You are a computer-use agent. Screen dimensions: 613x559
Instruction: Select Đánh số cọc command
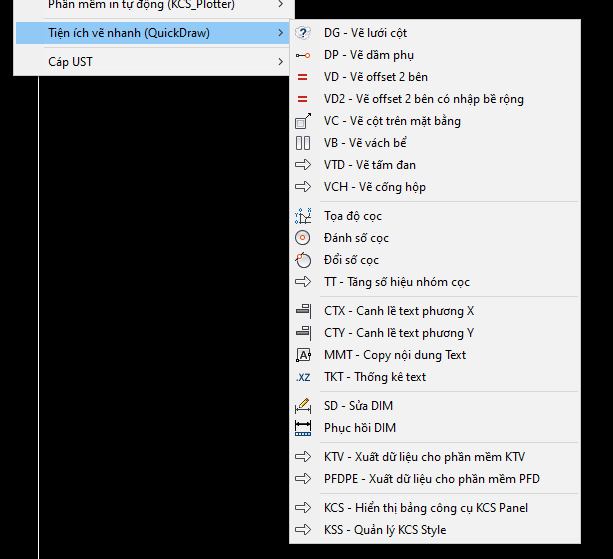point(435,238)
